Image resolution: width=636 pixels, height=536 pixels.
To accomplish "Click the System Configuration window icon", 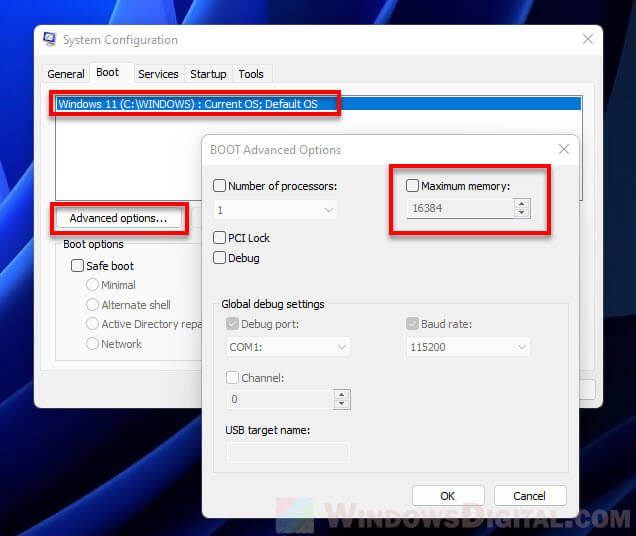I will click(49, 39).
